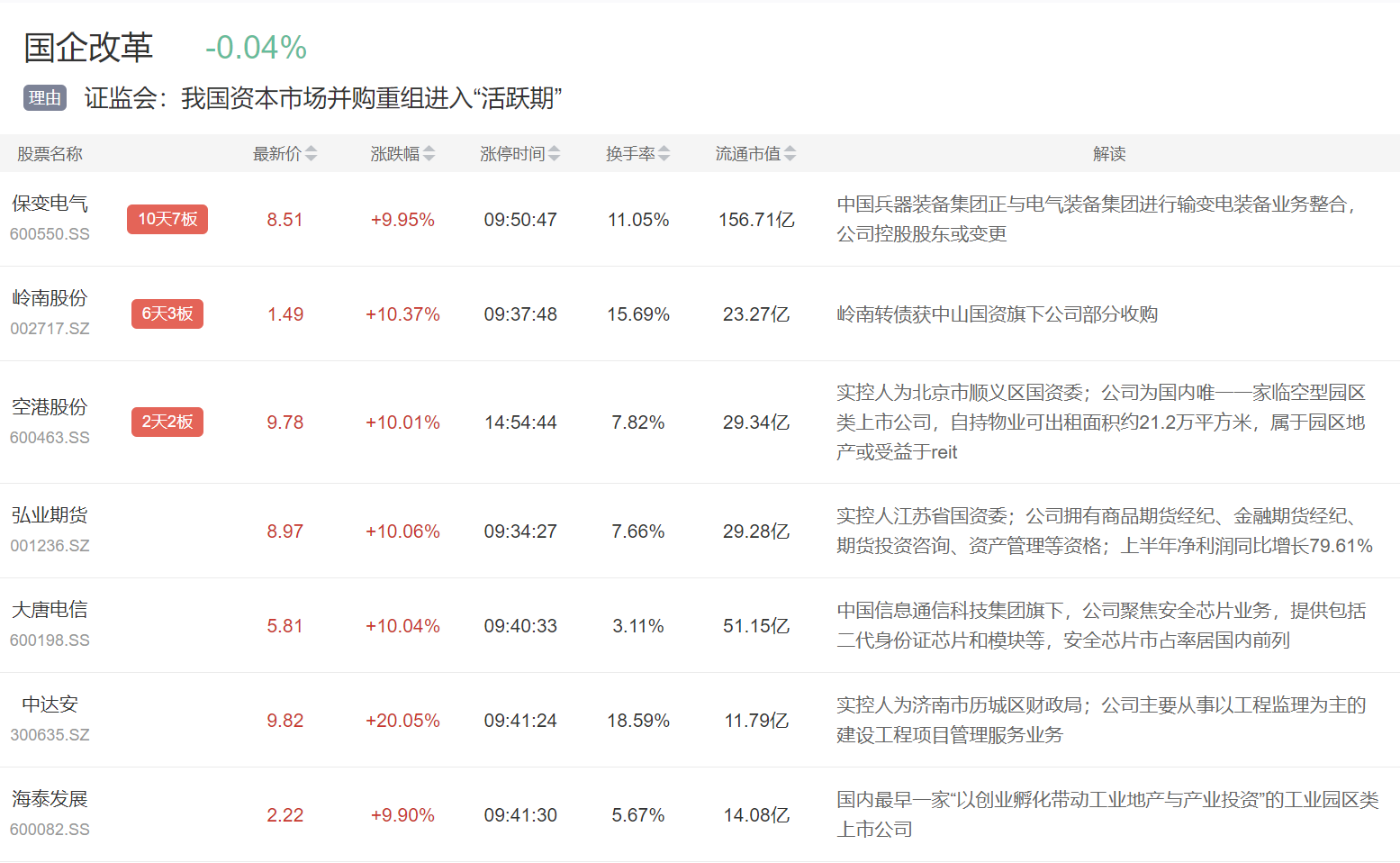
Task: Click the price 8.97 for 弘业期货
Action: tap(285, 531)
